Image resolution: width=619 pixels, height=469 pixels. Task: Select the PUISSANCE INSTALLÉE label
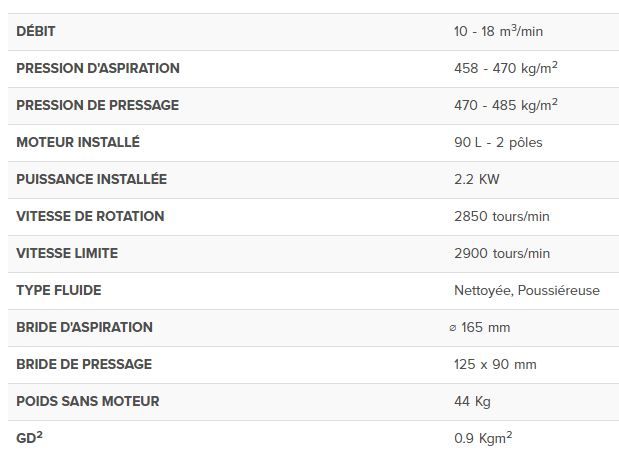[91, 179]
